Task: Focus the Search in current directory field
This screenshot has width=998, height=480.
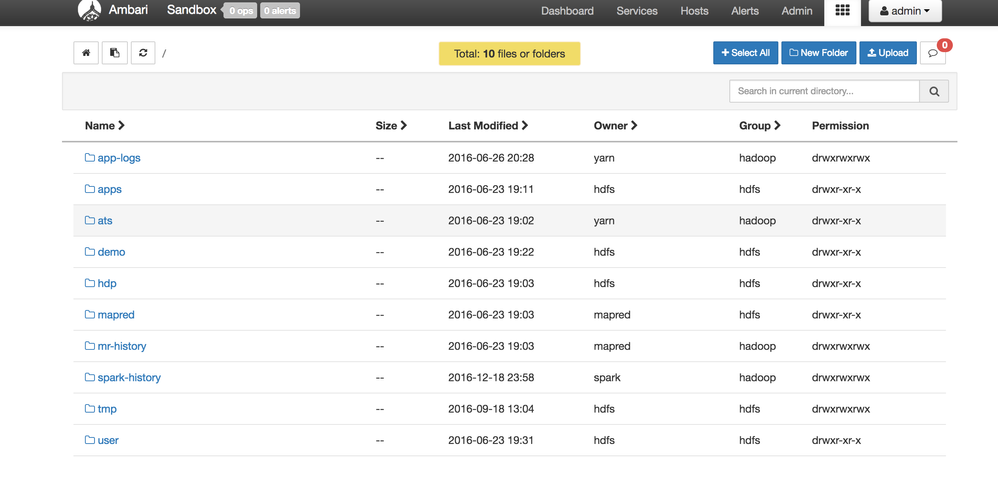Action: pos(824,91)
